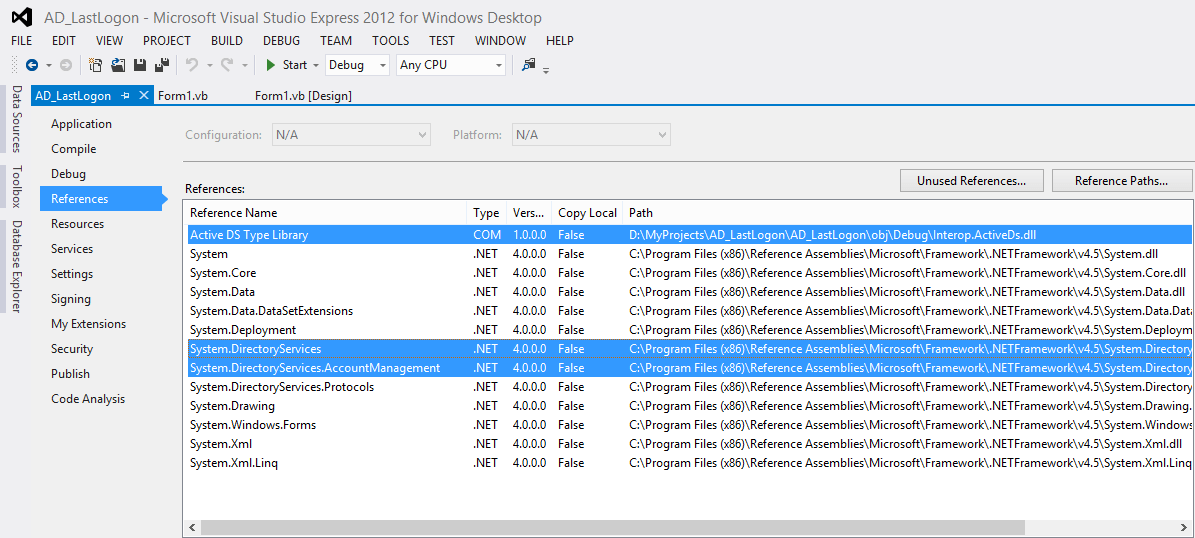The width and height of the screenshot is (1195, 538).
Task: Click the Visual Studio logo icon
Action: tap(22, 17)
